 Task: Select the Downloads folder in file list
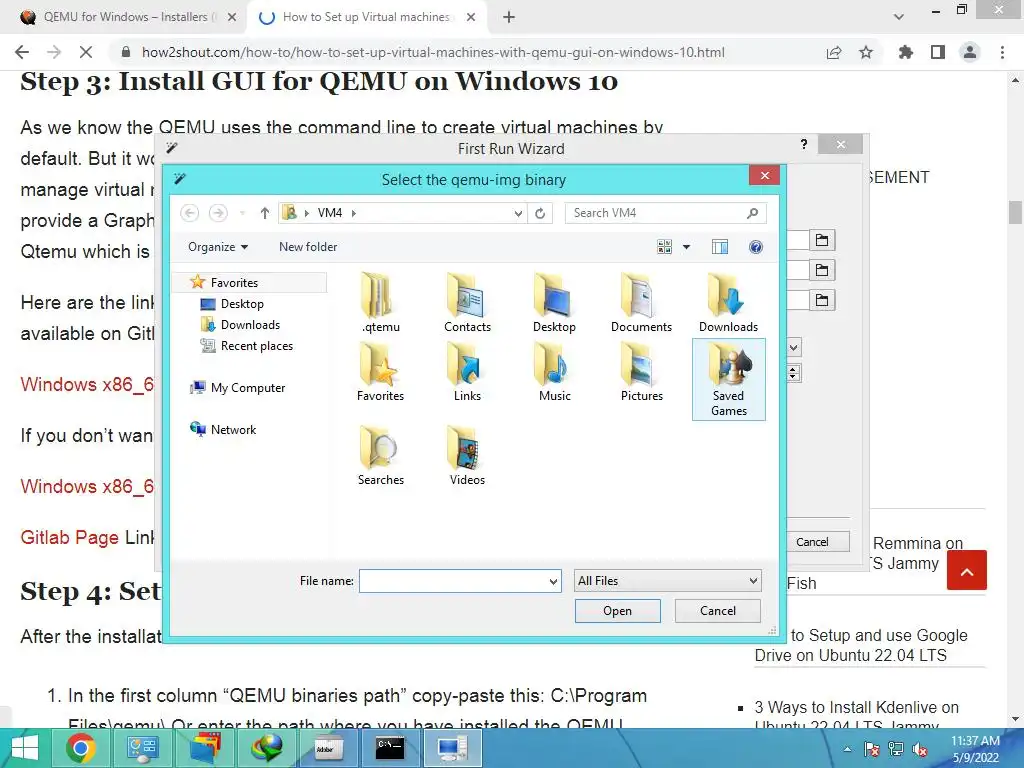pyautogui.click(x=728, y=303)
